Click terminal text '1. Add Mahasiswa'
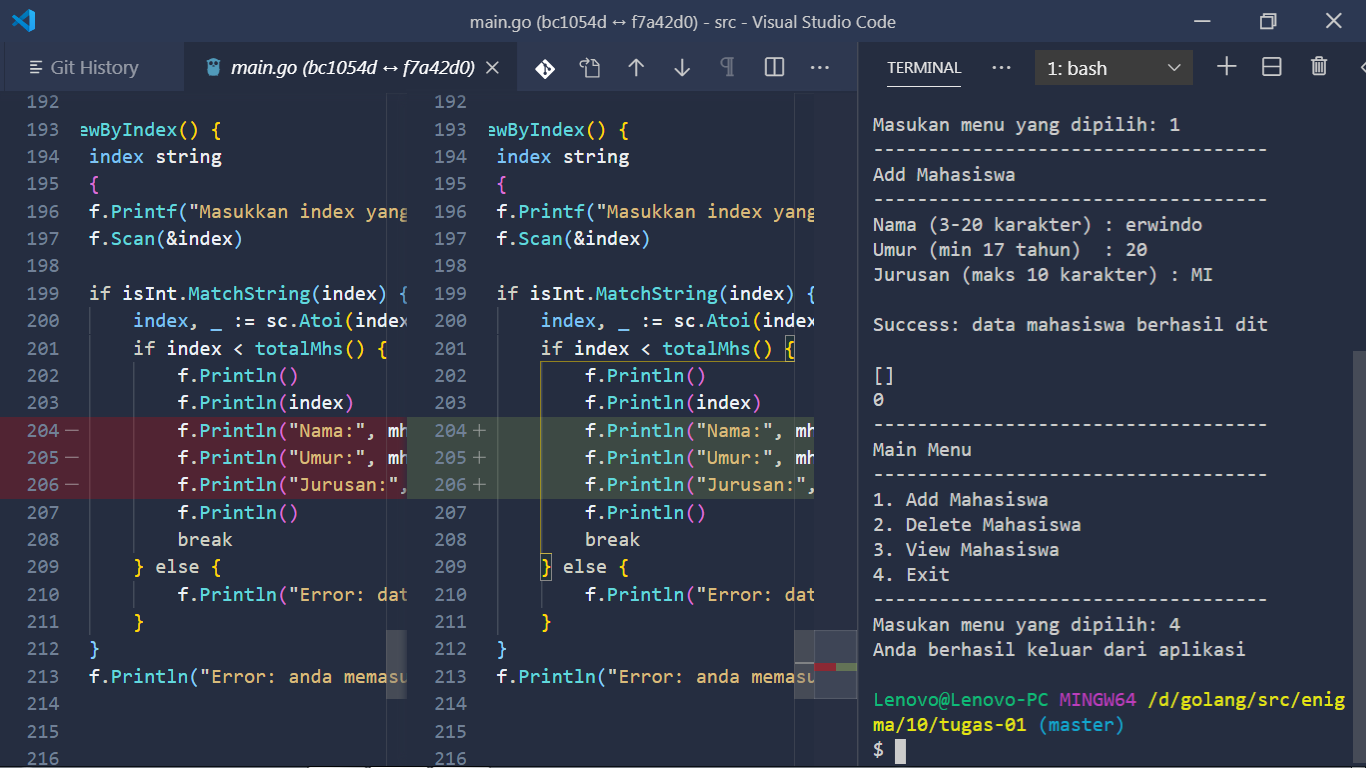1366x768 pixels. click(x=960, y=500)
